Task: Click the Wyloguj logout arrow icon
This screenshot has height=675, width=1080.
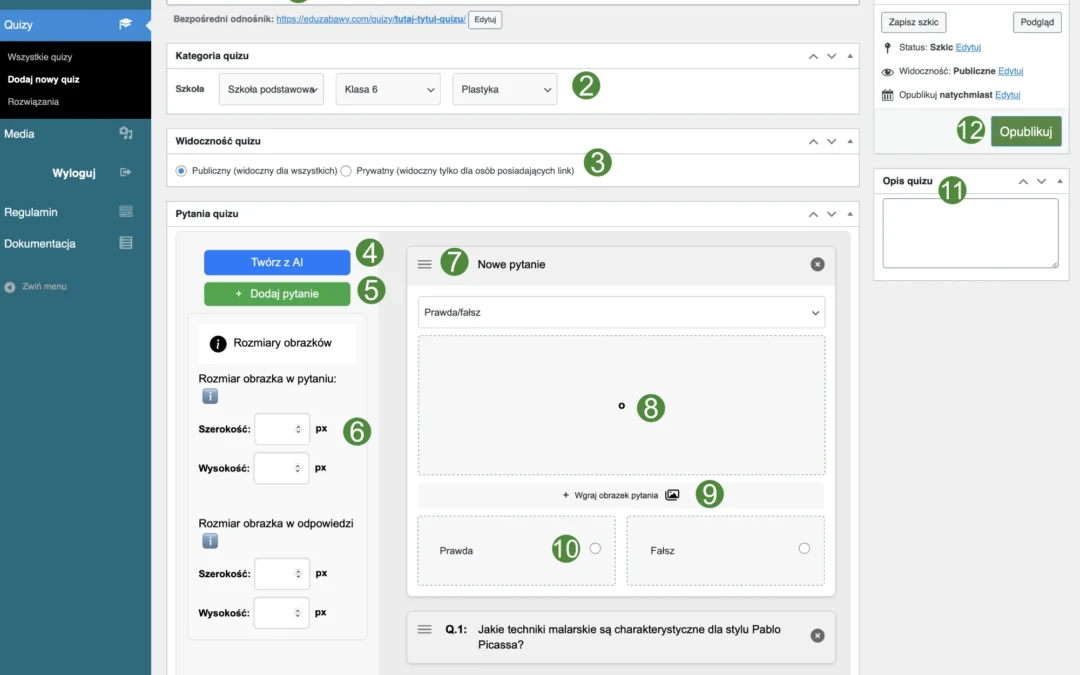Action: (125, 172)
